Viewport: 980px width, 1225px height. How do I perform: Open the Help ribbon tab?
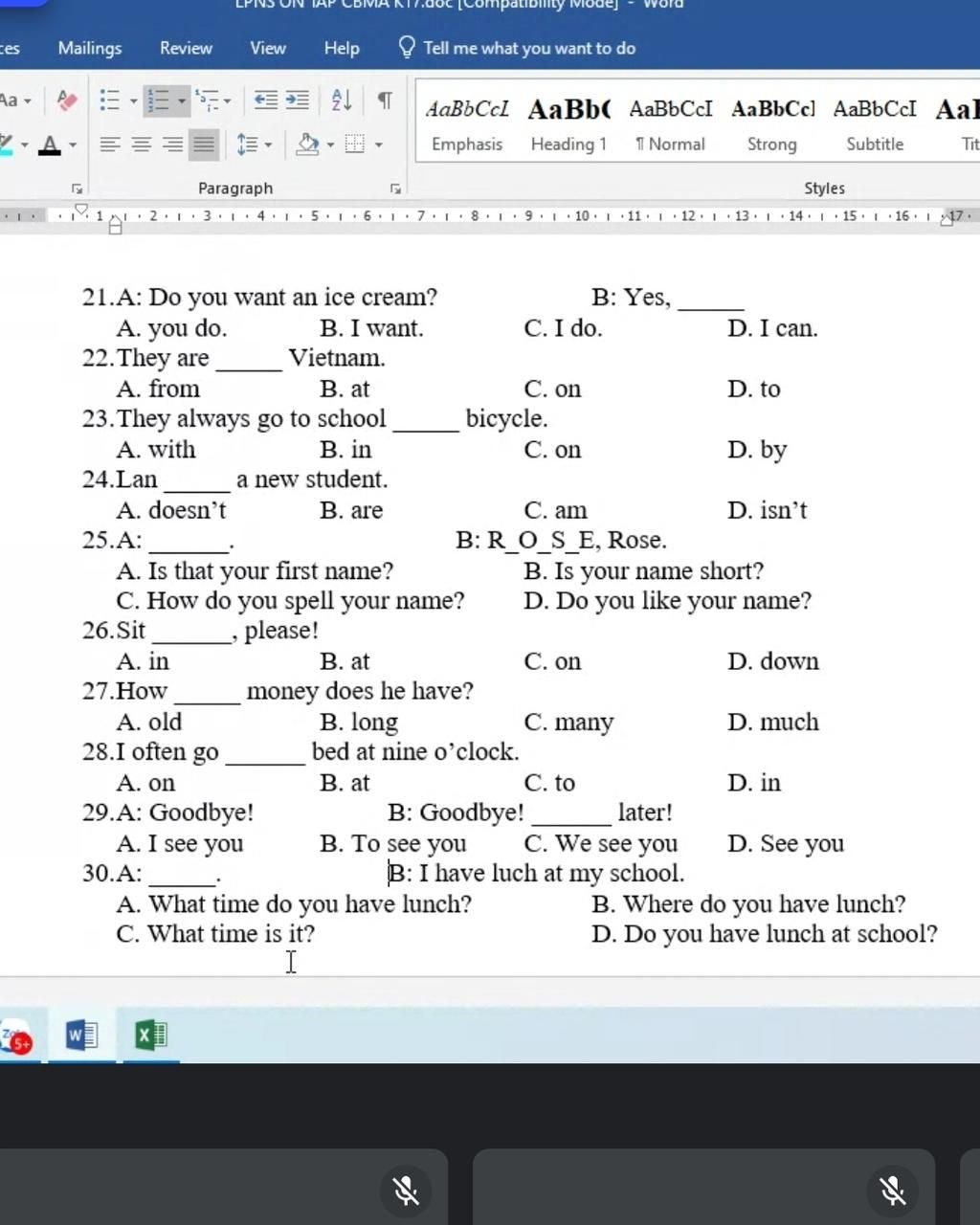coord(342,48)
